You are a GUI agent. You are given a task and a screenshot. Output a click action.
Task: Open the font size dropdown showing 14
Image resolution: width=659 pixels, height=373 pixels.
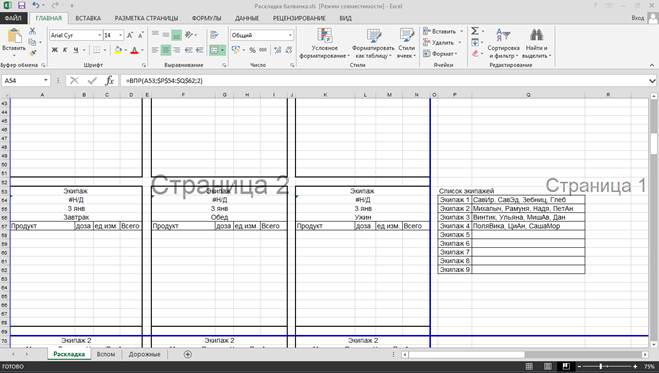pyautogui.click(x=121, y=35)
